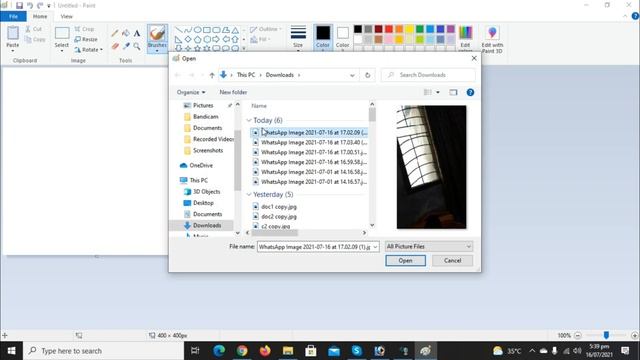This screenshot has height=360, width=640.
Task: Open Firefox from the taskbar
Action: pyautogui.click(x=265, y=351)
